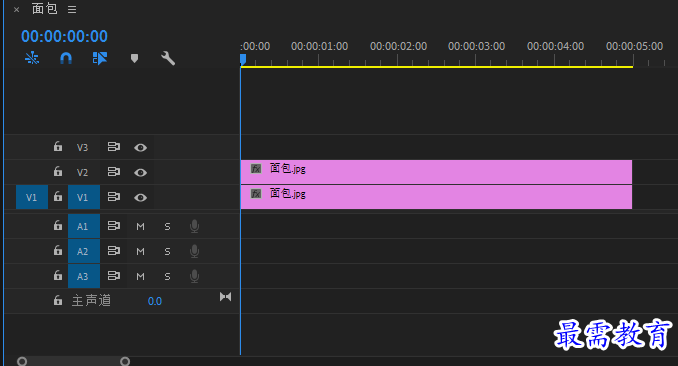This screenshot has width=678, height=366.
Task: Toggle sync lock on A1 track
Action: click(114, 226)
